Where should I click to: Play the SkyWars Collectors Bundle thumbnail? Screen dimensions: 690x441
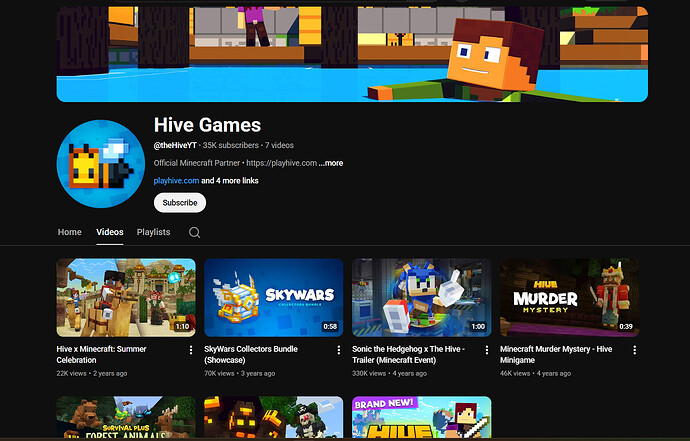pyautogui.click(x=273, y=297)
